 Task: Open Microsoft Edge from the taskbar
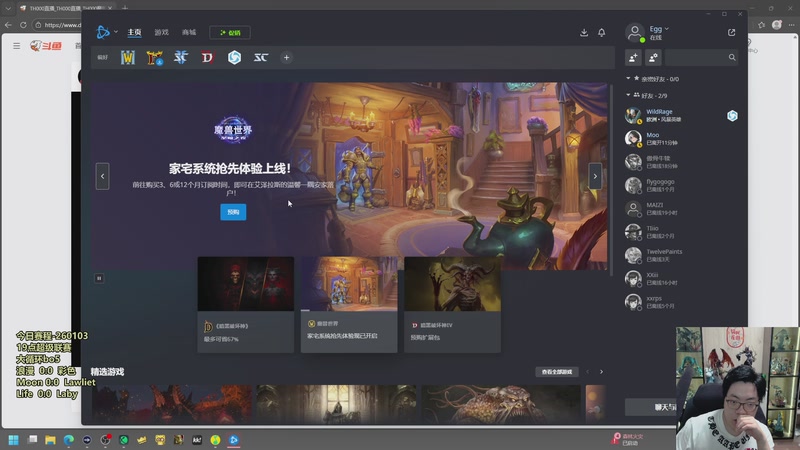[x=68, y=440]
